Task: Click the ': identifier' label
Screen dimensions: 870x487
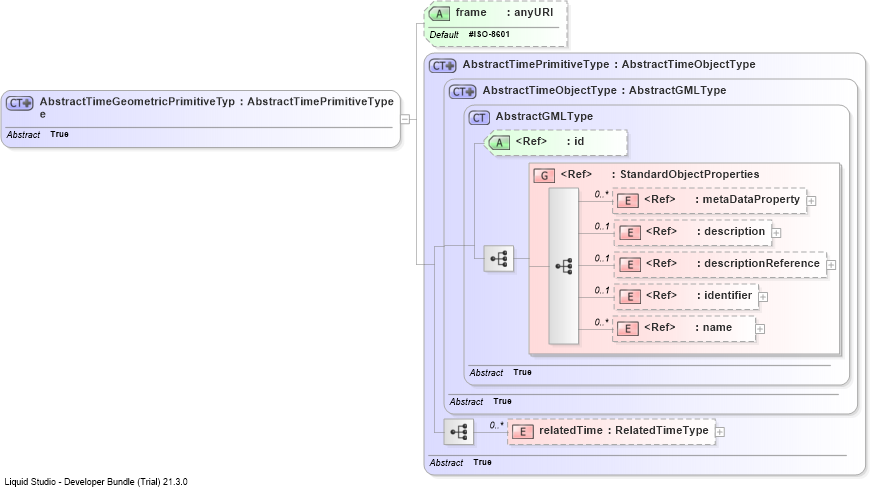Action: coord(724,296)
